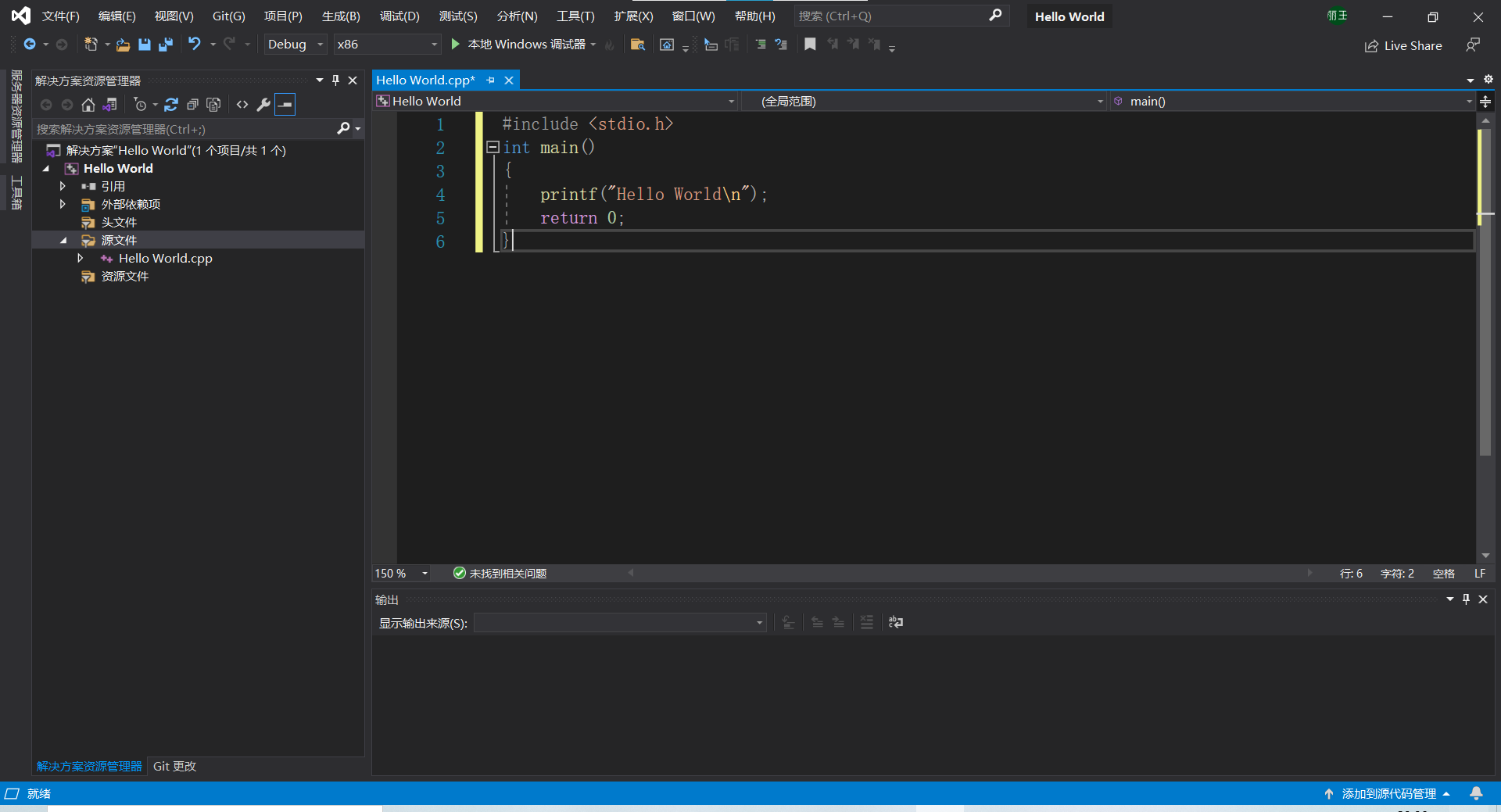Click the Home icon in Solution Explorer
This screenshot has height=812, width=1501.
click(x=88, y=105)
